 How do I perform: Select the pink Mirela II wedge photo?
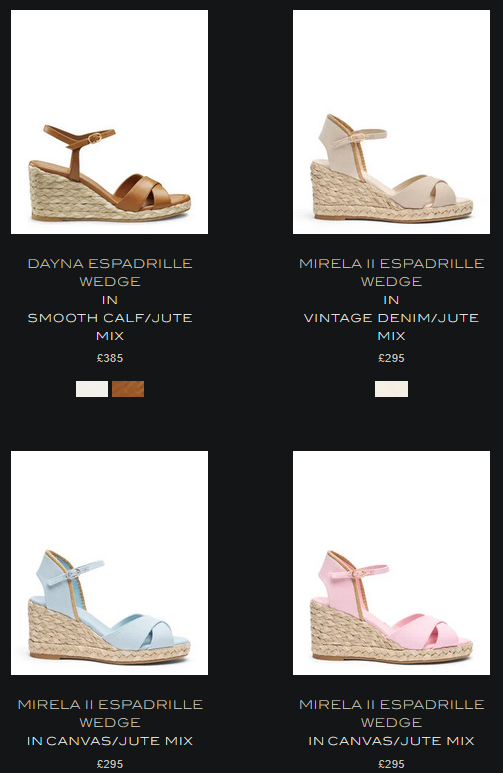pyautogui.click(x=392, y=562)
